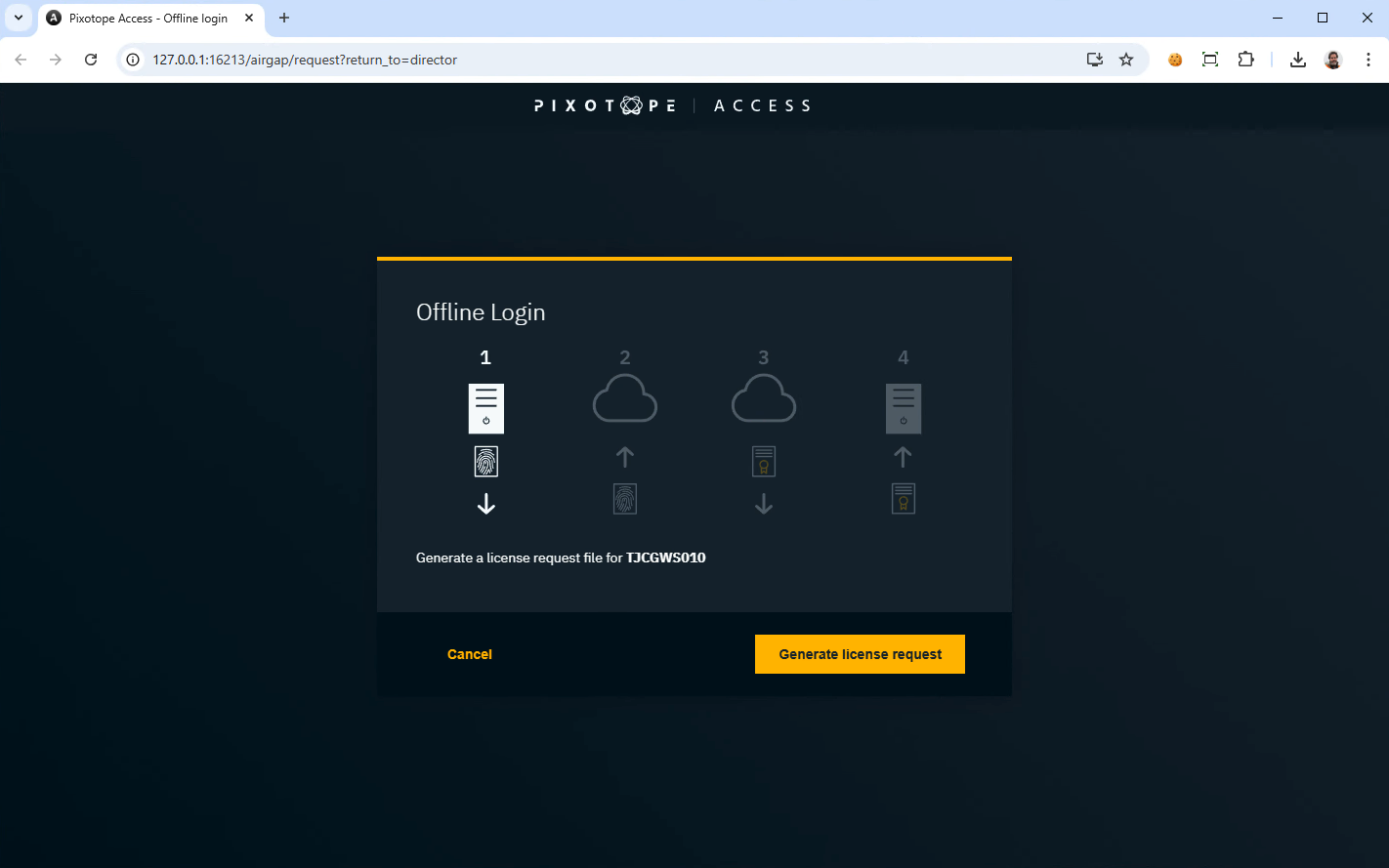
Task: Click the license file icon under step 4
Action: [903, 498]
